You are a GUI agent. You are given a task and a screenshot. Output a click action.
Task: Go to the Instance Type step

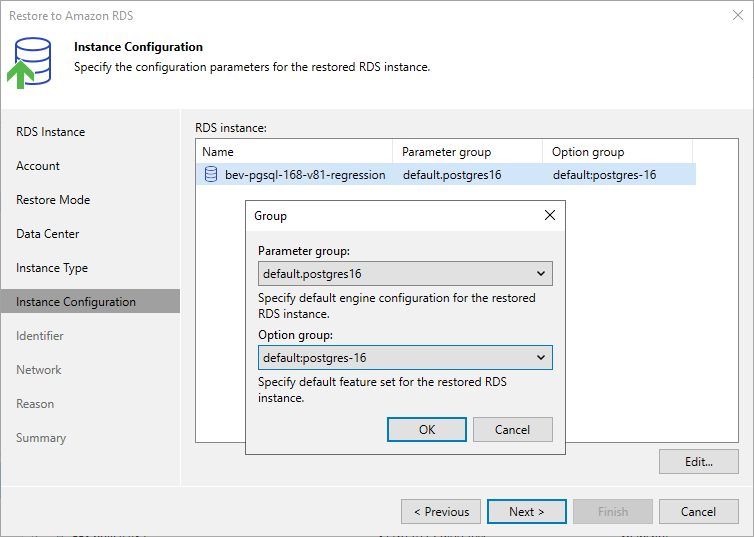pyautogui.click(x=52, y=268)
